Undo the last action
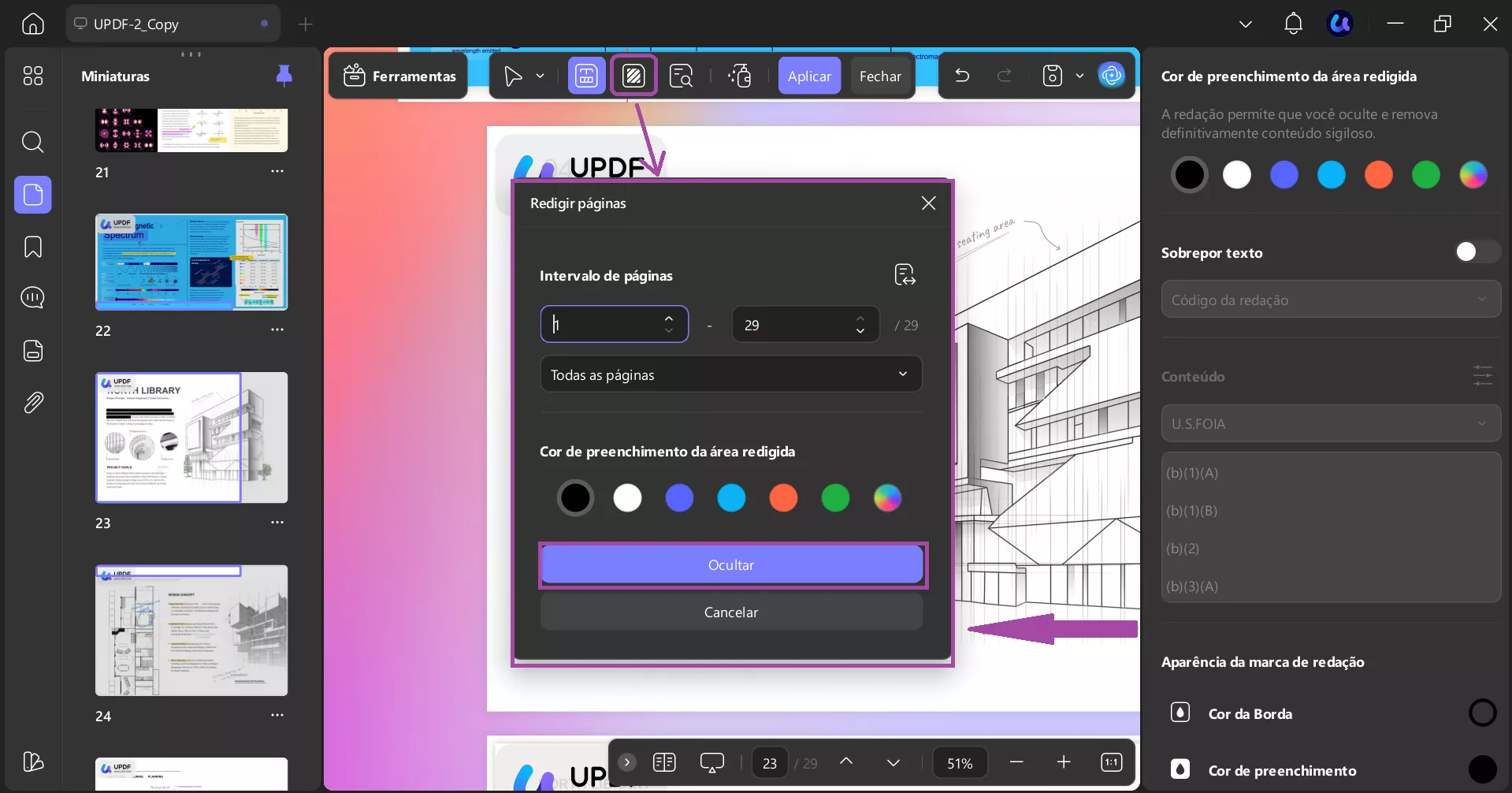Image resolution: width=1512 pixels, height=793 pixels. pyautogui.click(x=962, y=76)
